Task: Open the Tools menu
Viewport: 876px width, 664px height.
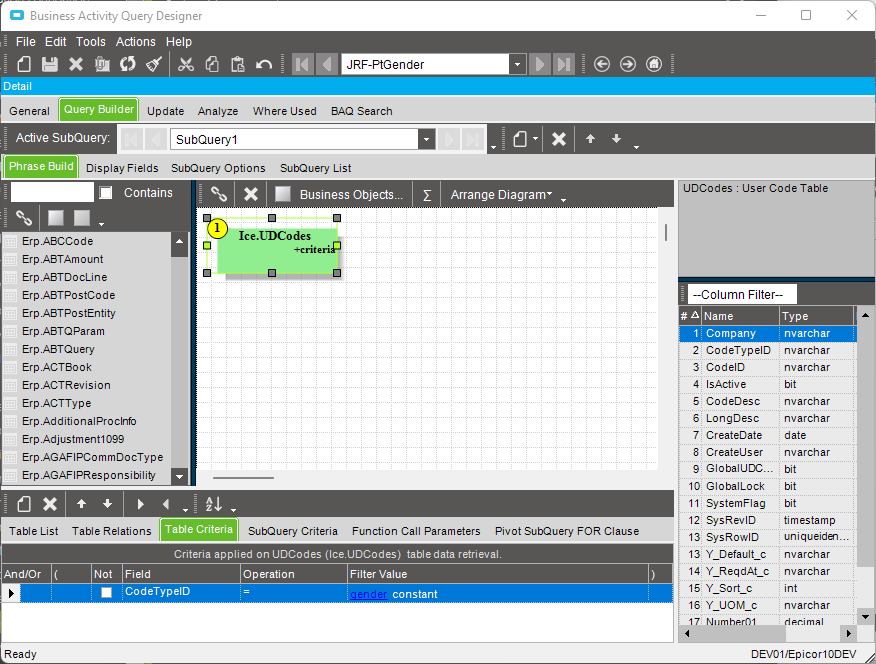Action: (91, 42)
